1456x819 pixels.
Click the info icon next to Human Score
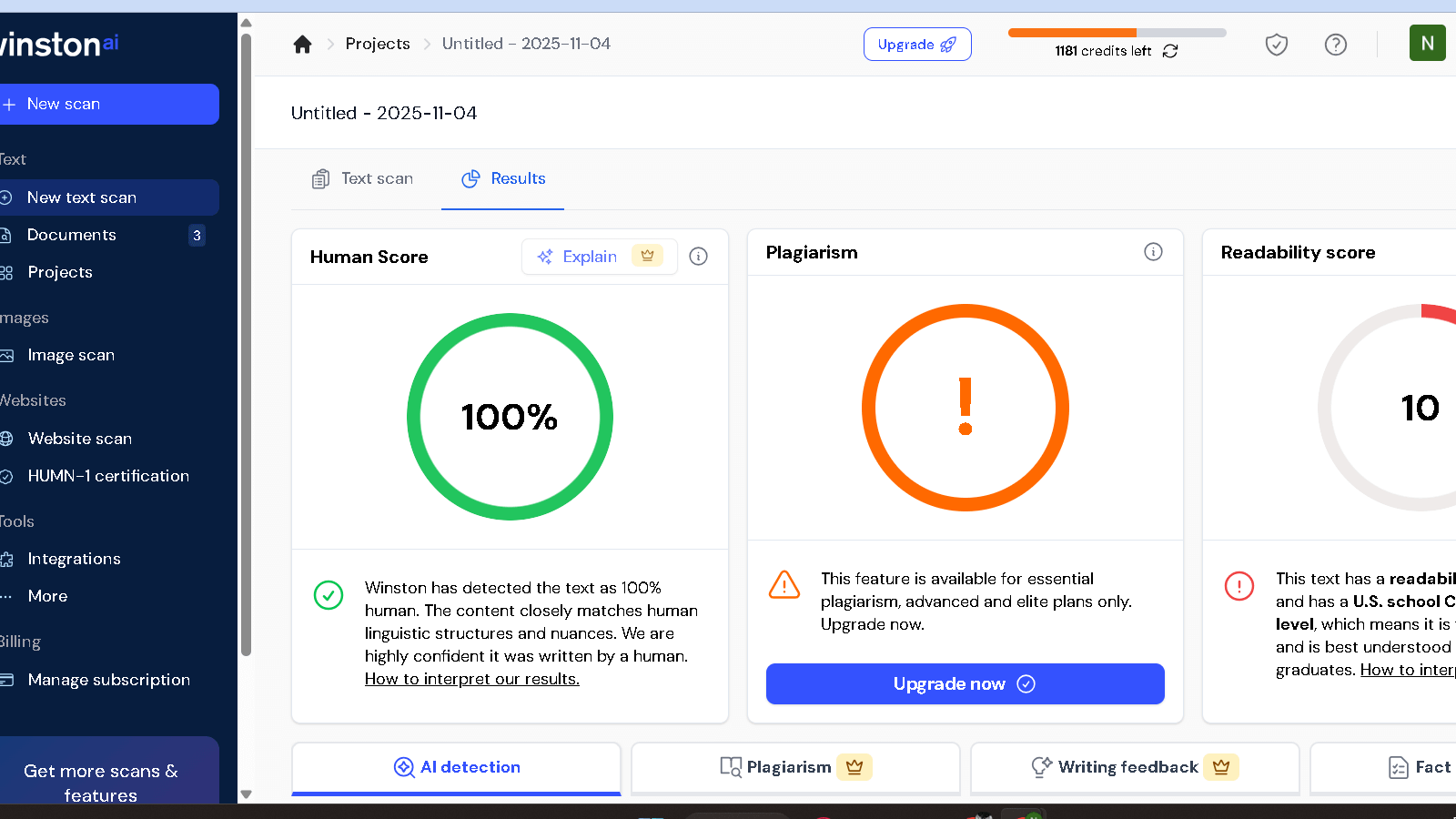click(x=698, y=257)
